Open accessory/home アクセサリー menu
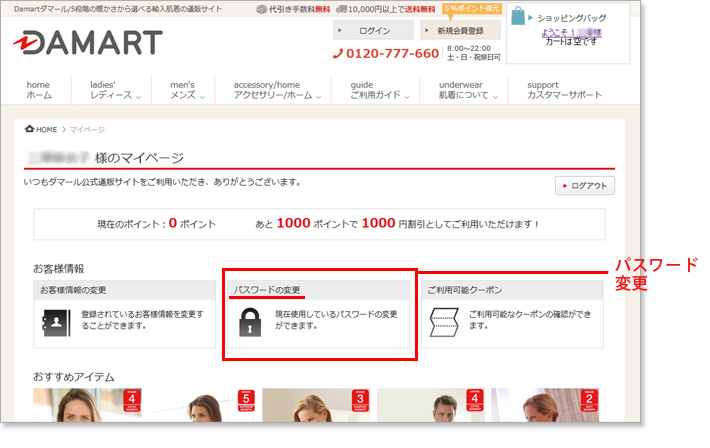This screenshot has height=448, width=710. tap(273, 90)
